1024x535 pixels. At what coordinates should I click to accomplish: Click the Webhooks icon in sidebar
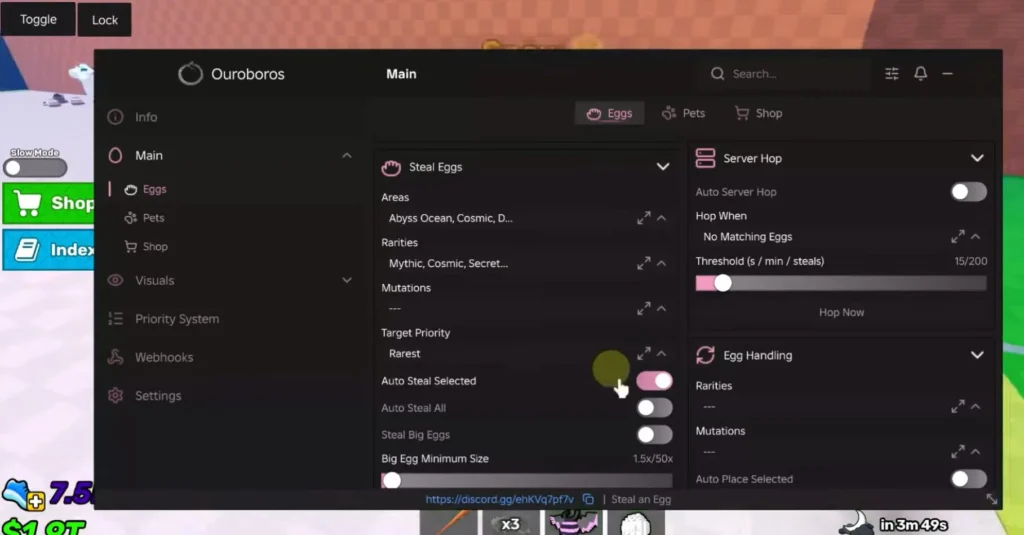116,357
